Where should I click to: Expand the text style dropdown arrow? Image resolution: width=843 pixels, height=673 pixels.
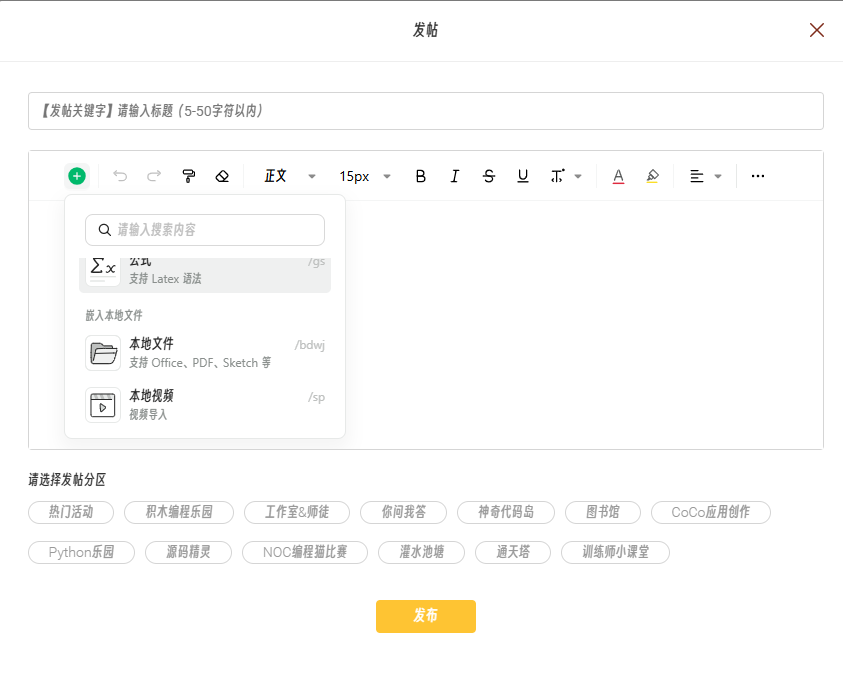pyautogui.click(x=578, y=176)
